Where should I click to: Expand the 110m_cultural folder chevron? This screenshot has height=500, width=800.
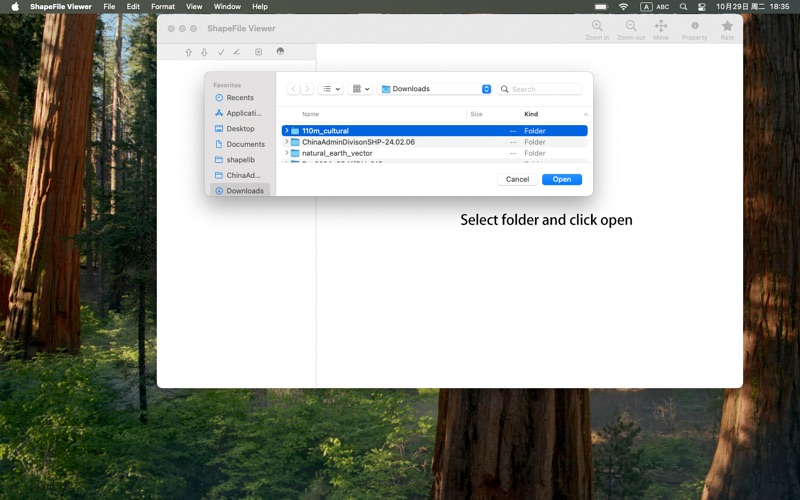click(x=287, y=131)
